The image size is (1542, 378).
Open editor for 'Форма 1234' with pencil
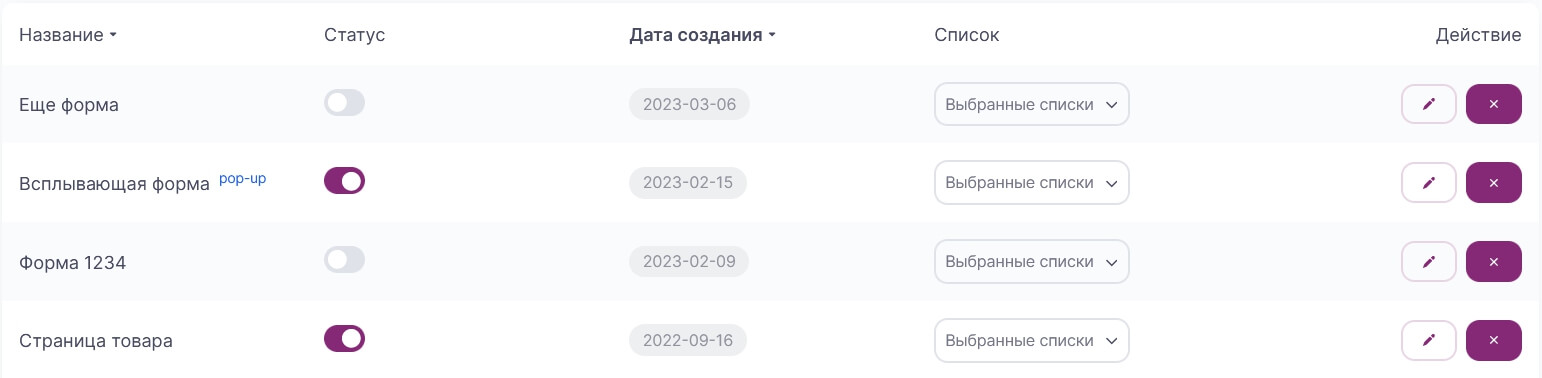click(x=1429, y=261)
